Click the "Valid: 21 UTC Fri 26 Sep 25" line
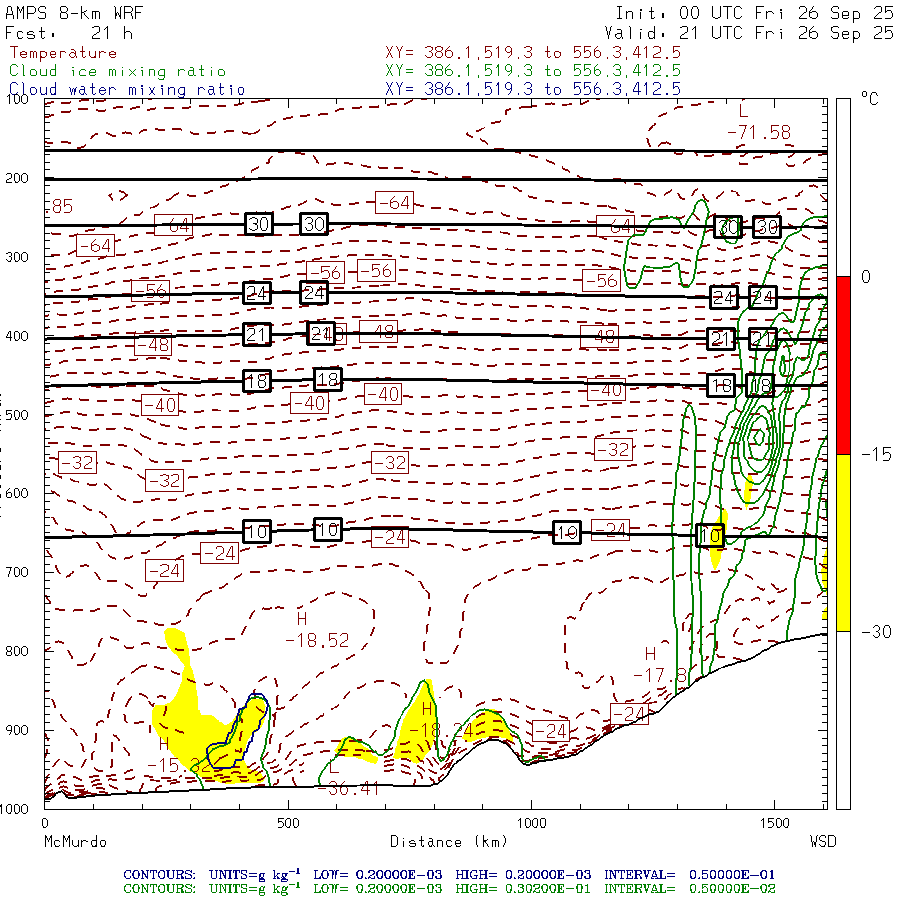Screen dimensions: 900x900 [x=749, y=33]
